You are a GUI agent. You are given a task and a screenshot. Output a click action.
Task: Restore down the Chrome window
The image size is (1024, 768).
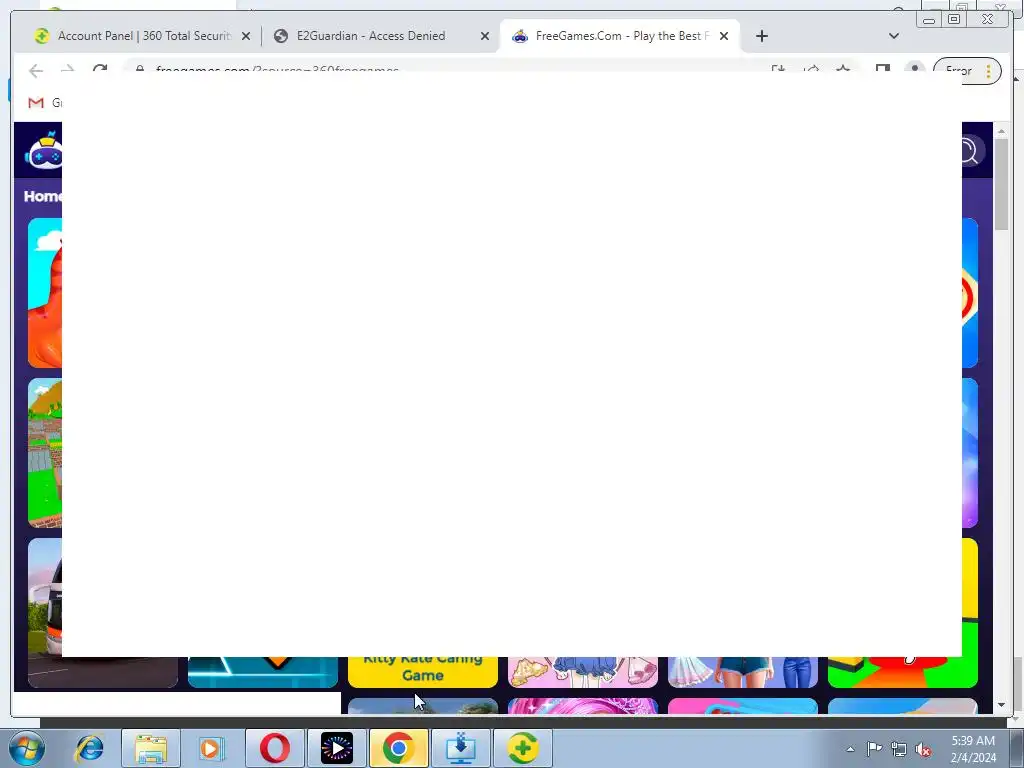tap(954, 20)
